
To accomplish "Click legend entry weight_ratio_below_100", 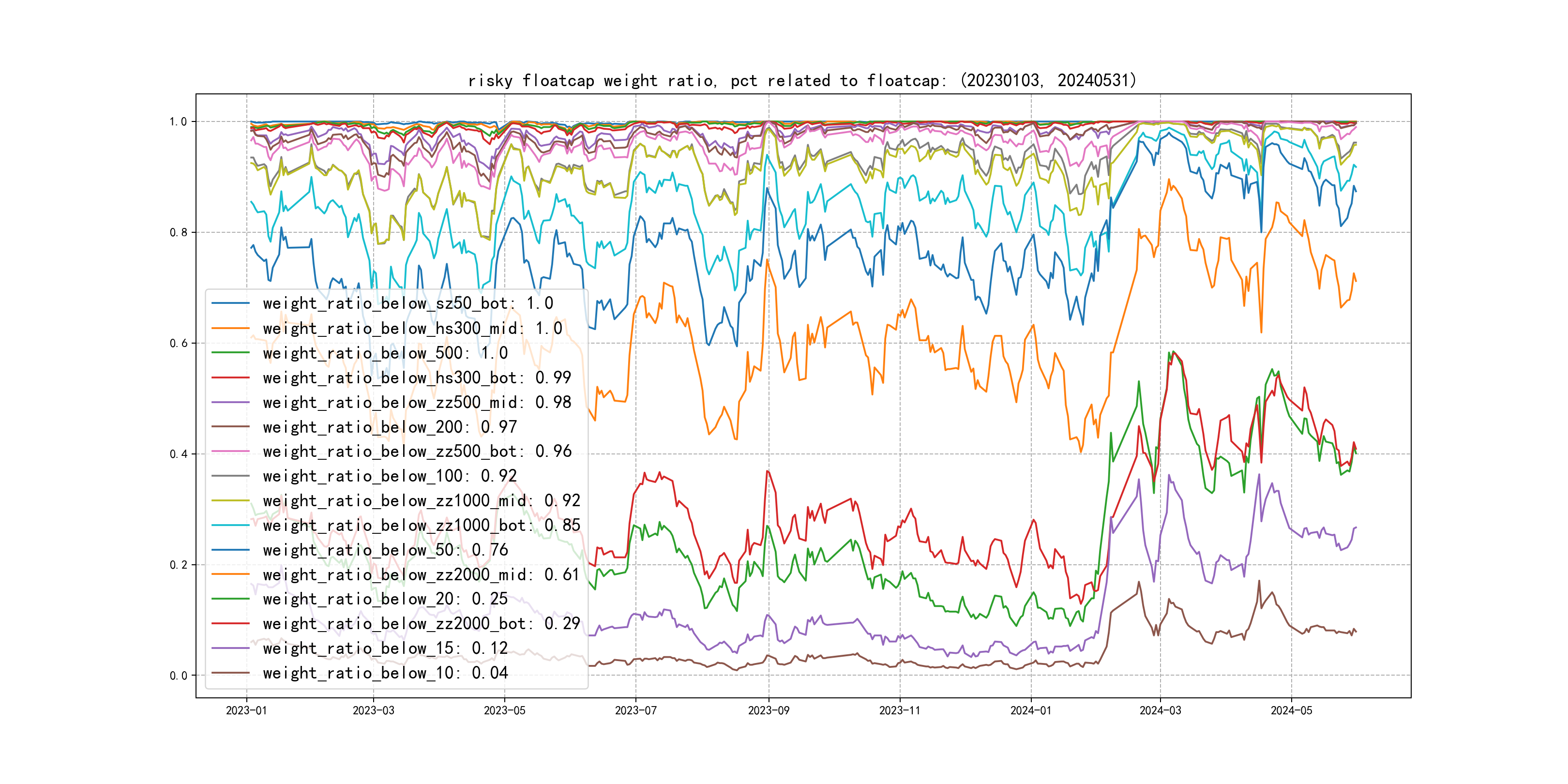I will coord(390,476).
